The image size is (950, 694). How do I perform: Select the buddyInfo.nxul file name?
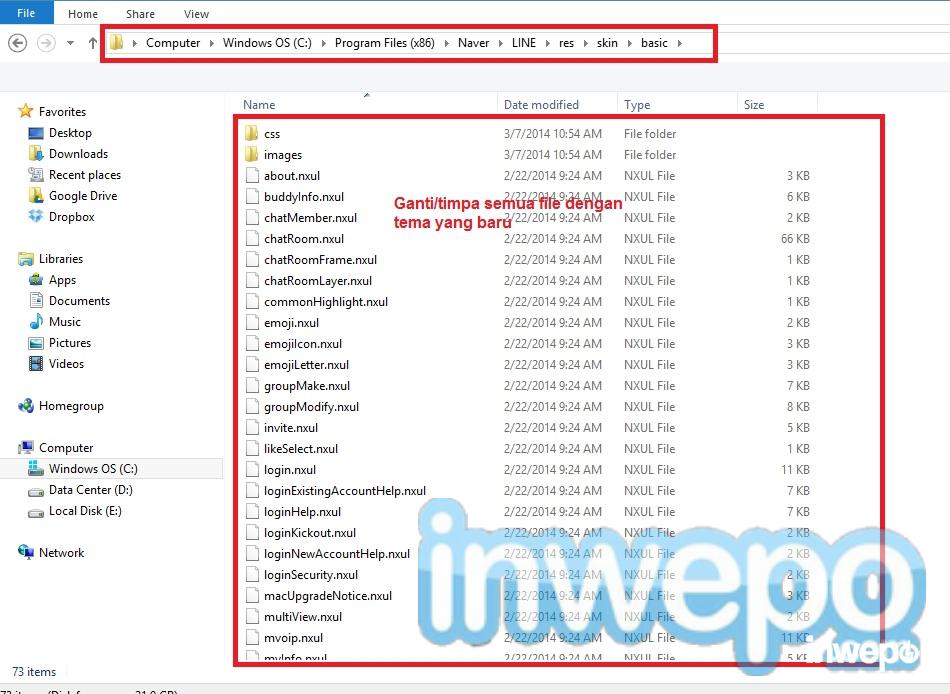click(304, 196)
